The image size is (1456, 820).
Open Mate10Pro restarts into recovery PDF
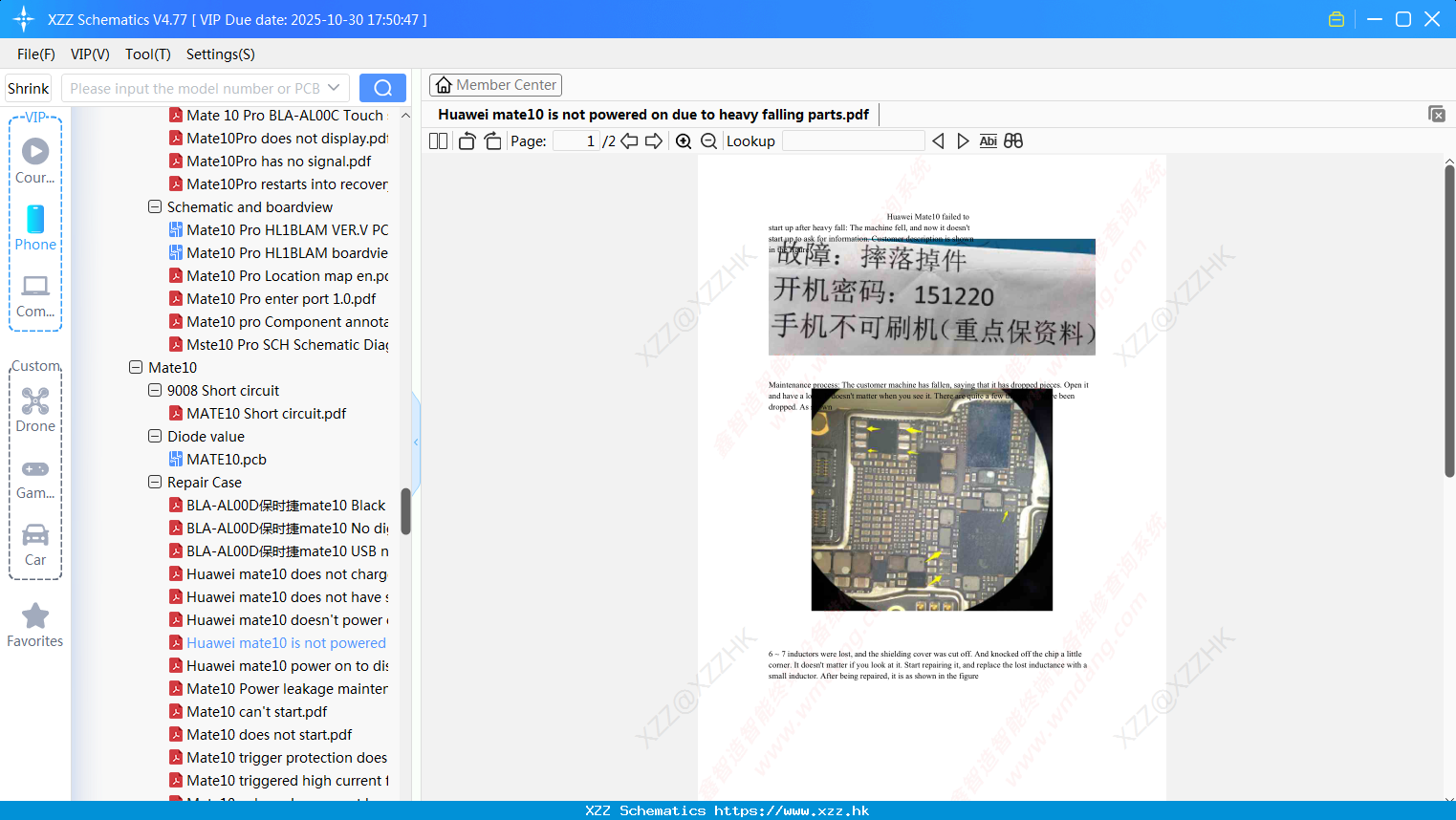click(x=279, y=183)
